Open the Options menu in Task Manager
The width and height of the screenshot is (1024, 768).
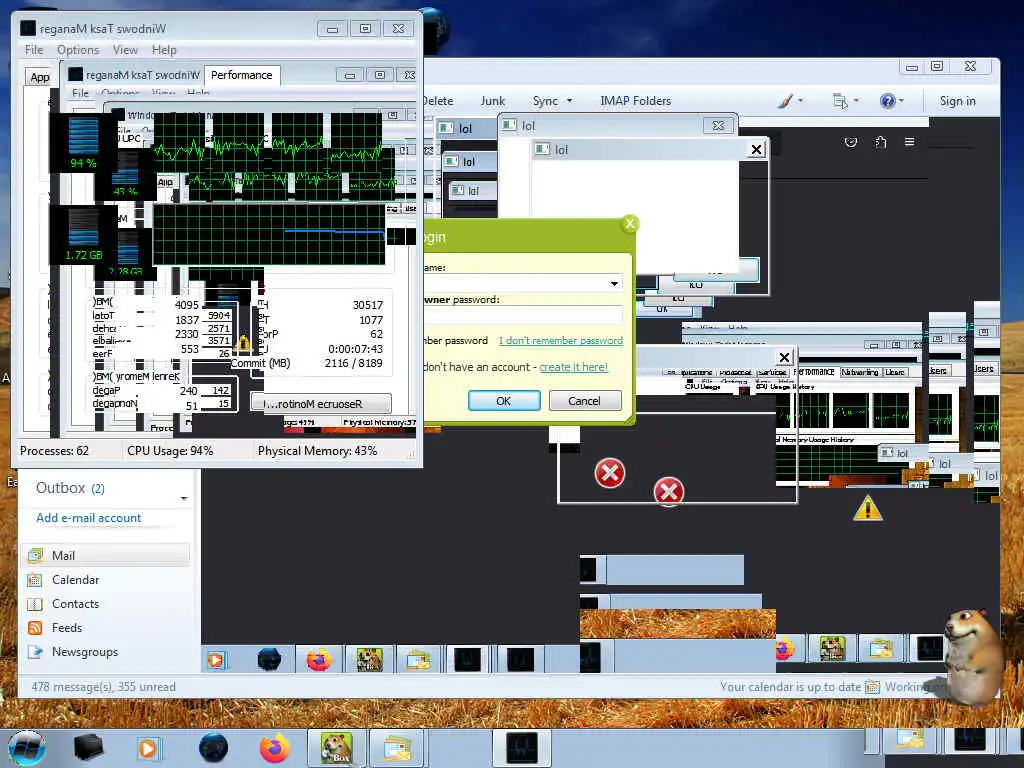coord(78,50)
